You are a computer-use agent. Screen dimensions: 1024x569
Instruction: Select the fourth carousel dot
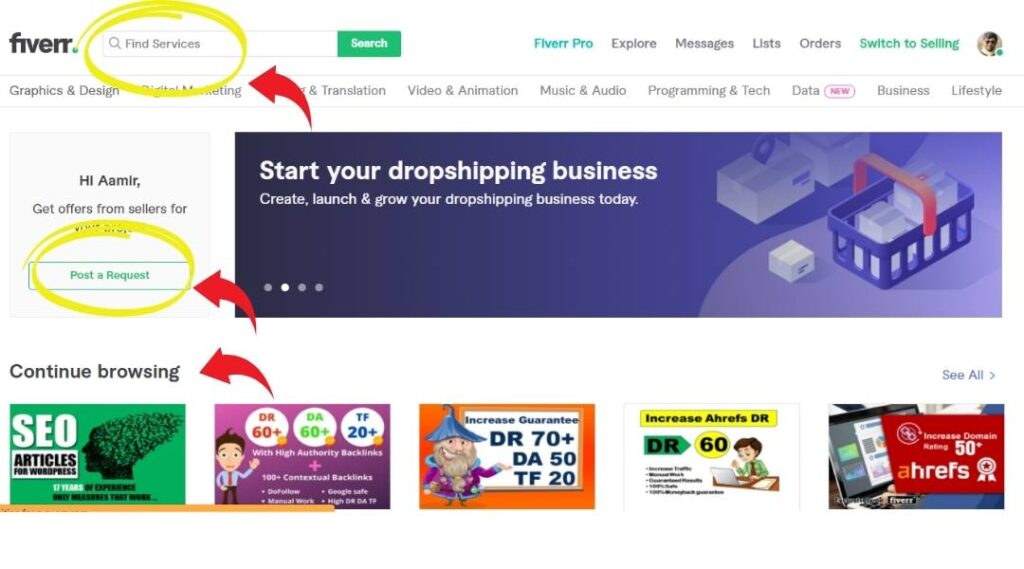(319, 287)
